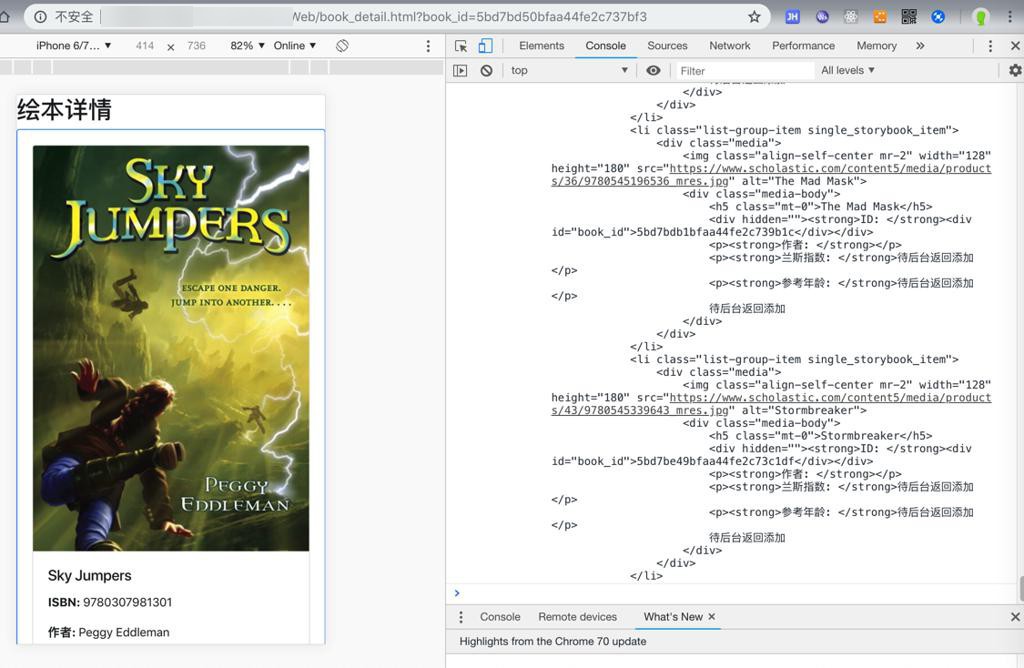The width and height of the screenshot is (1024, 668).
Task: Open Chrome's three-dot main menu
Action: click(1010, 17)
